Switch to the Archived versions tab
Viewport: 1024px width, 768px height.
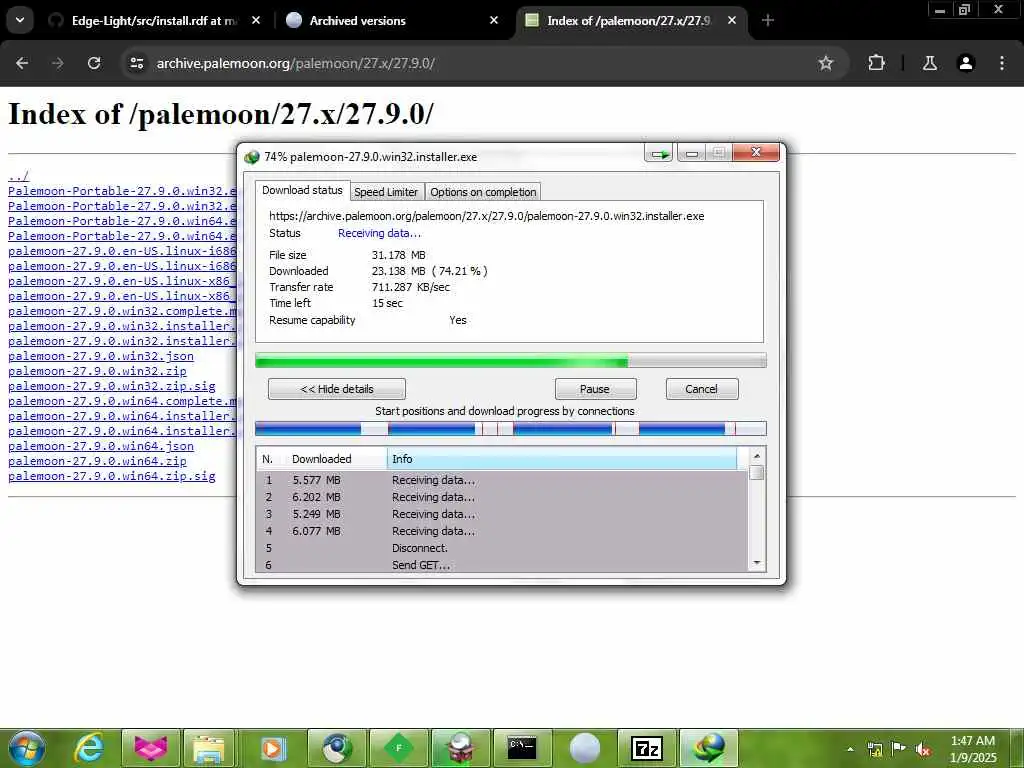pyautogui.click(x=393, y=21)
